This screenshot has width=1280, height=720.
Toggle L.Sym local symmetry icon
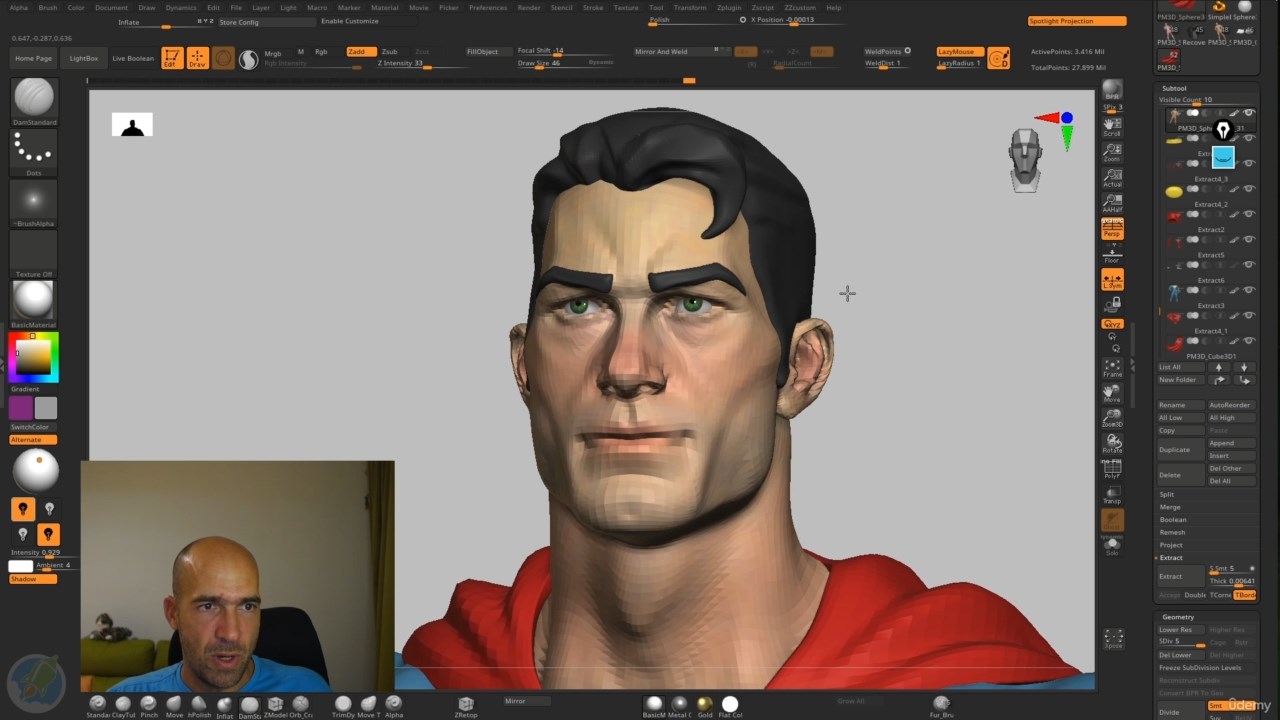[1112, 280]
